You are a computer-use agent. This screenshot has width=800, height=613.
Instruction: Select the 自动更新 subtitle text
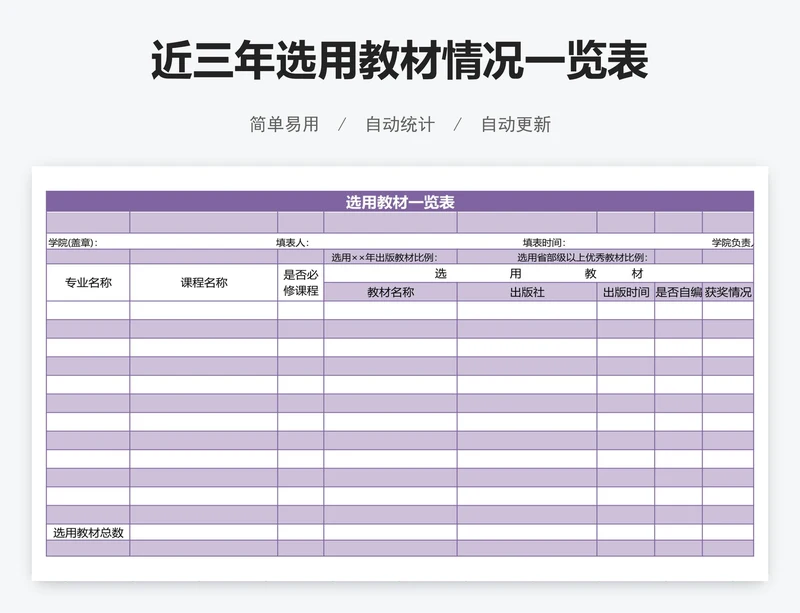pyautogui.click(x=516, y=125)
